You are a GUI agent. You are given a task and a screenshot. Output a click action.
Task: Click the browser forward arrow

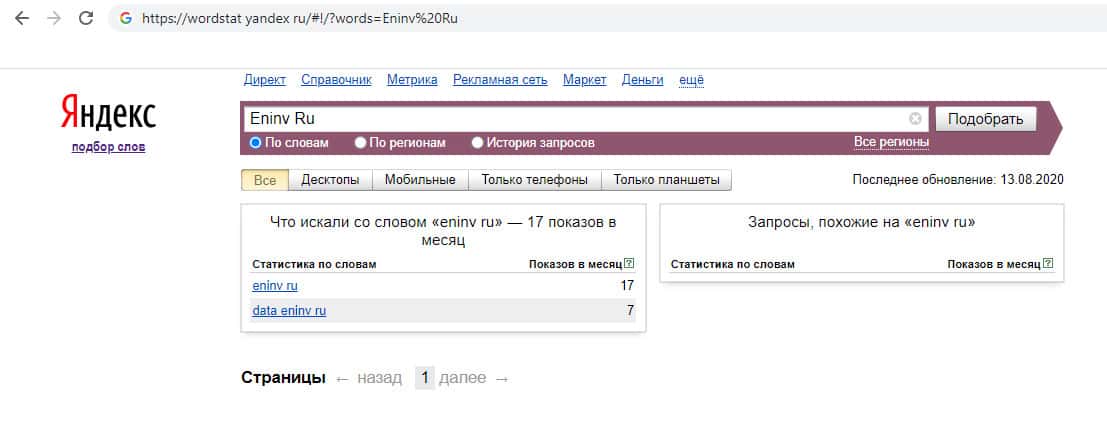pyautogui.click(x=54, y=18)
